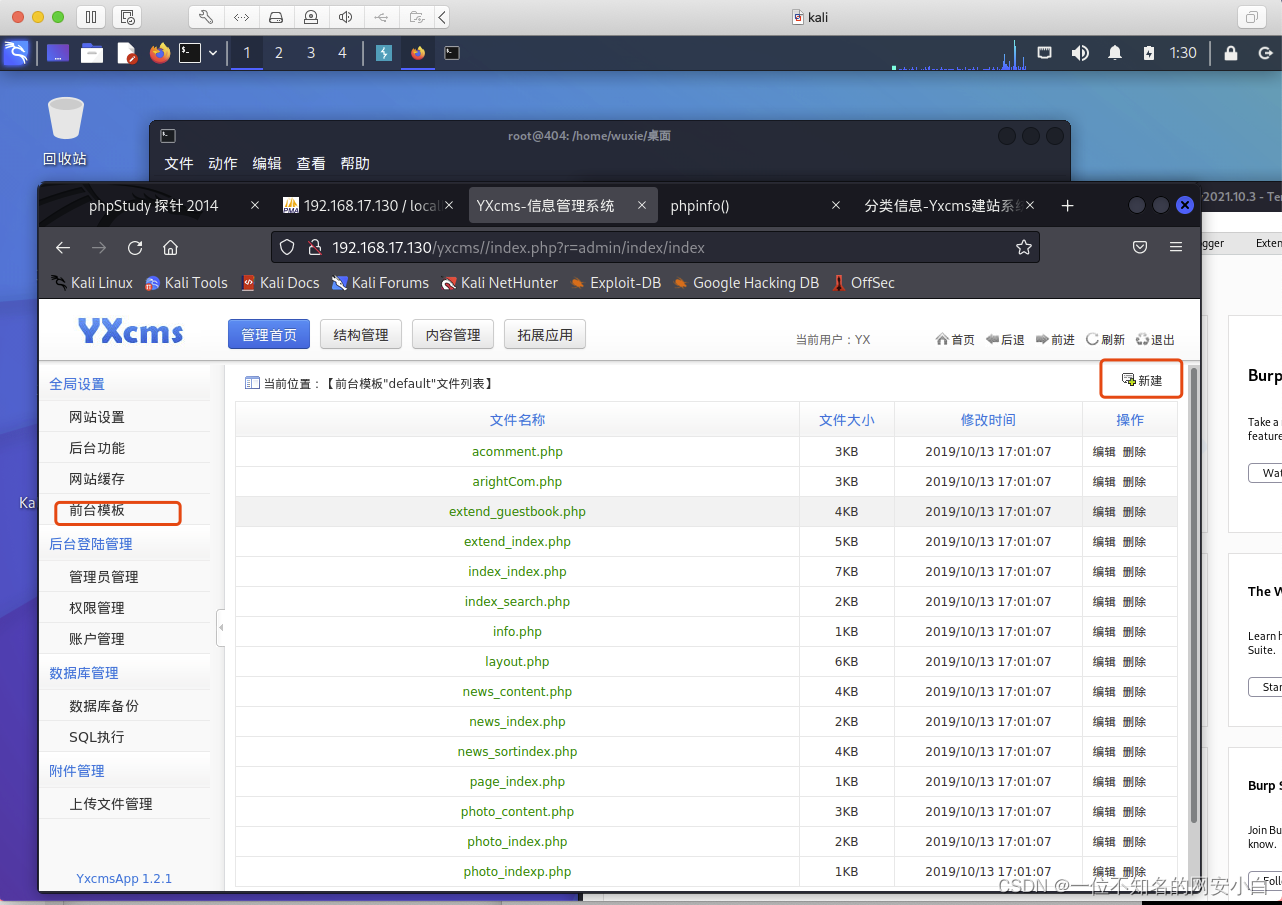Click 编辑 for acomment.php
This screenshot has width=1282, height=905.
(x=1104, y=452)
